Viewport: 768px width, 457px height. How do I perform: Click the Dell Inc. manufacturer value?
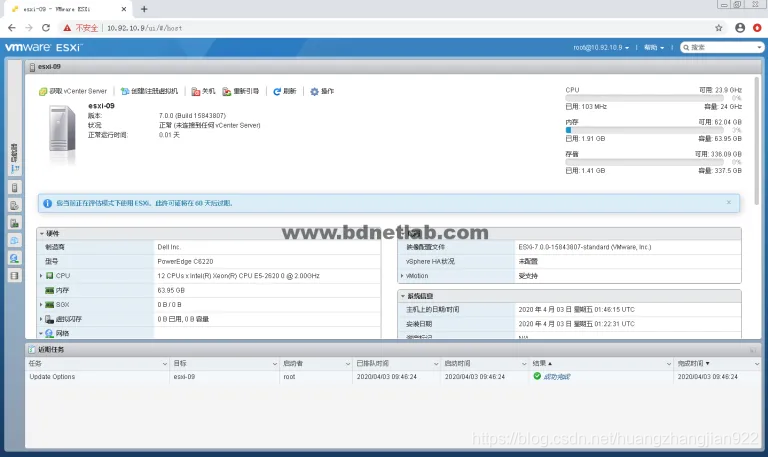169,247
